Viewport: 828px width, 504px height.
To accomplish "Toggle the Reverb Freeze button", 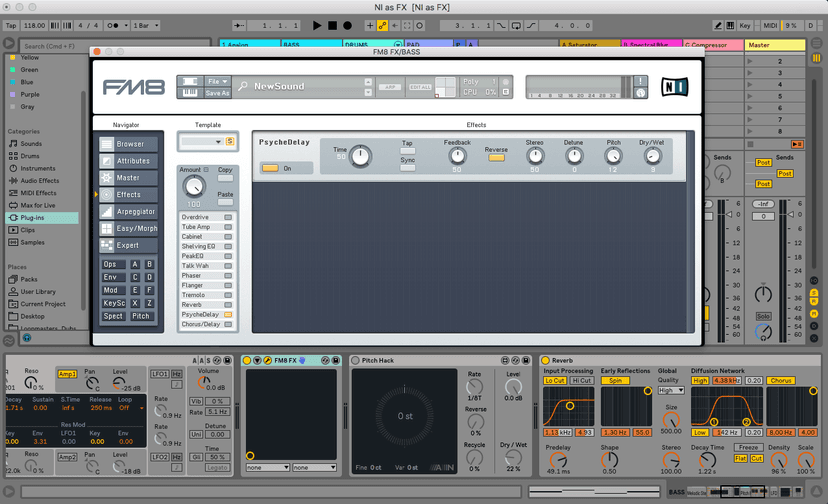I will (x=748, y=447).
